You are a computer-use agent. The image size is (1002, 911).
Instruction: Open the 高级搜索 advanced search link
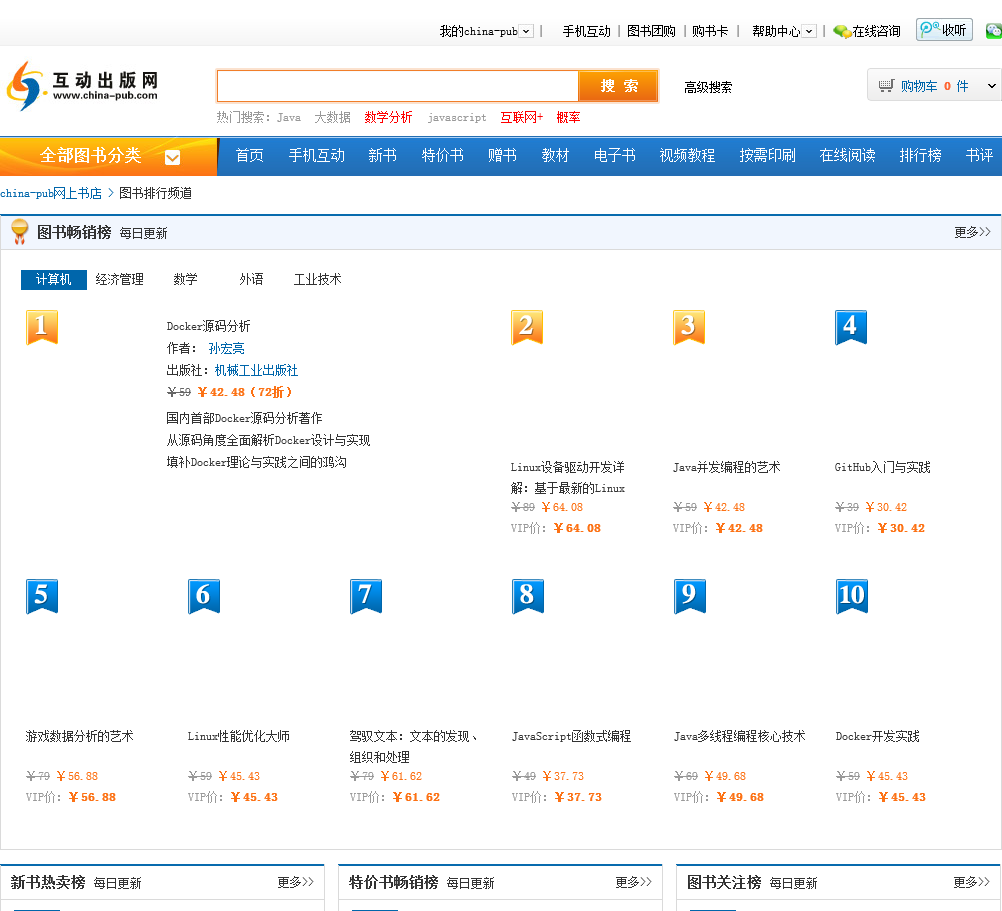click(708, 88)
